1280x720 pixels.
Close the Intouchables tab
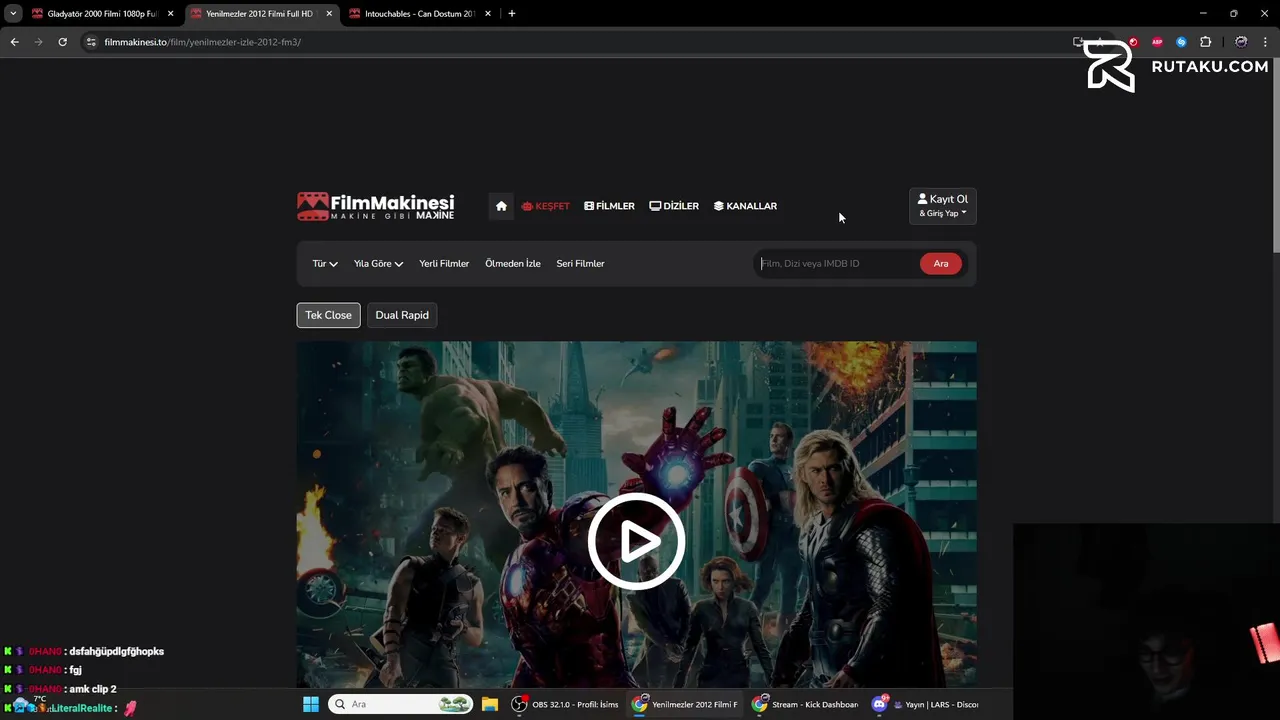(488, 14)
